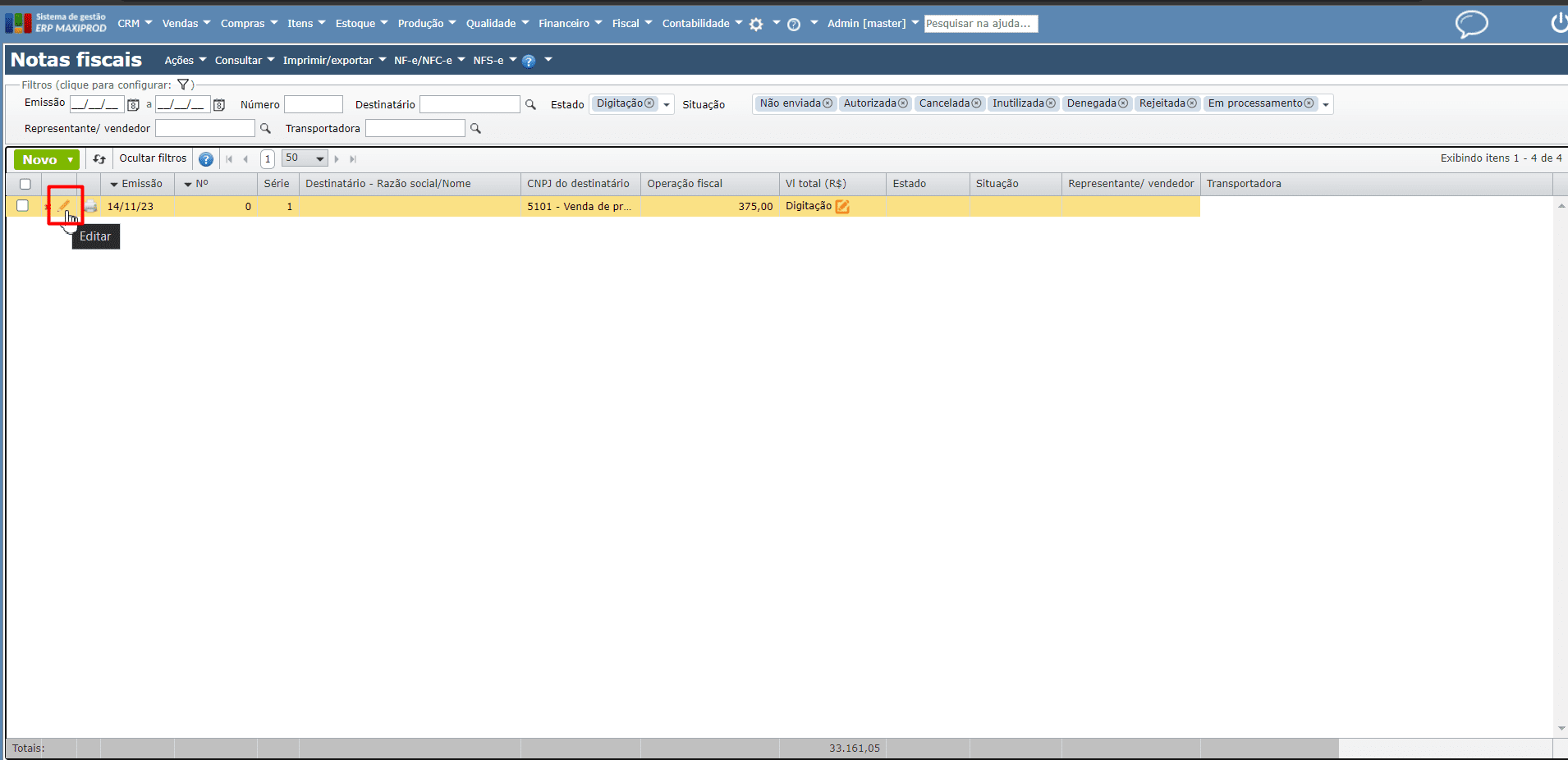Open the Consultar menu
The image size is (1568, 760).
[245, 61]
